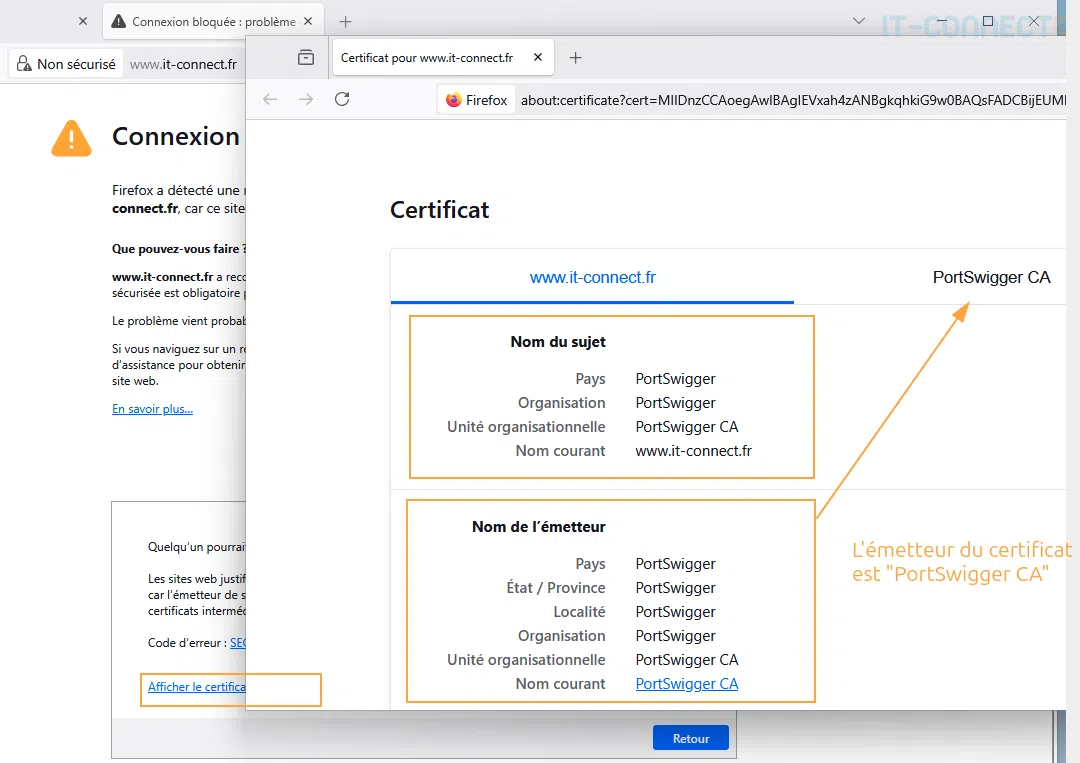Click the PortSwigger CA issuer common name link

686,684
